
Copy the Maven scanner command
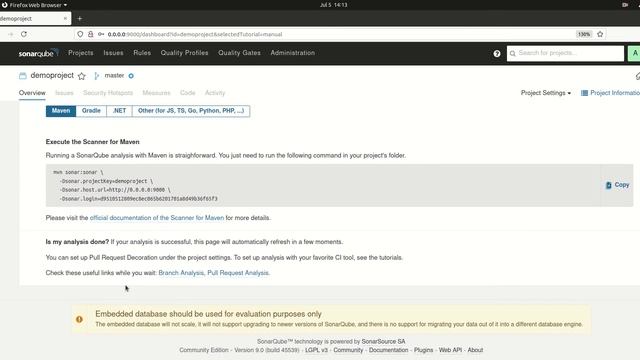[617, 185]
